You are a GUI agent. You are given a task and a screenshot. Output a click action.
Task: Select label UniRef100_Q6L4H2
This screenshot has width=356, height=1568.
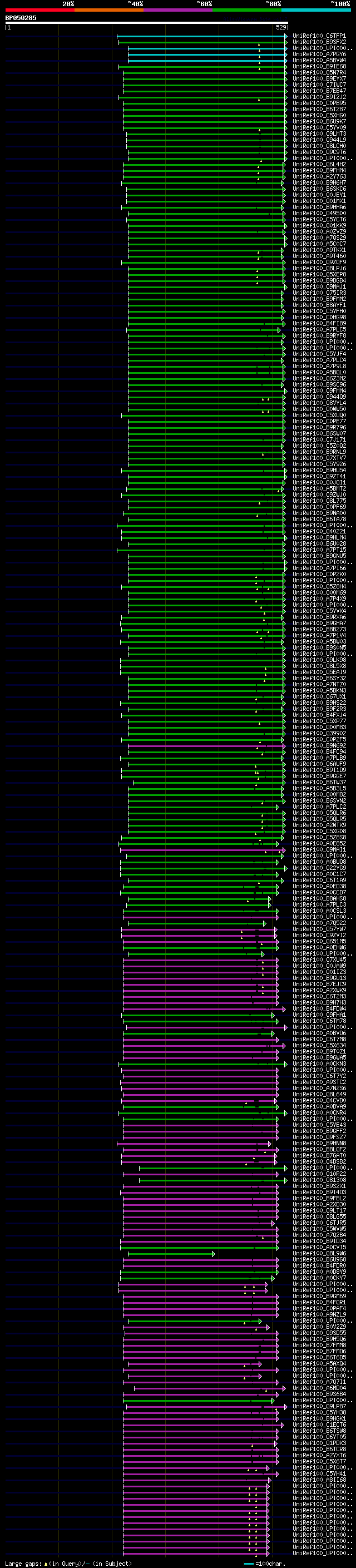[319, 164]
